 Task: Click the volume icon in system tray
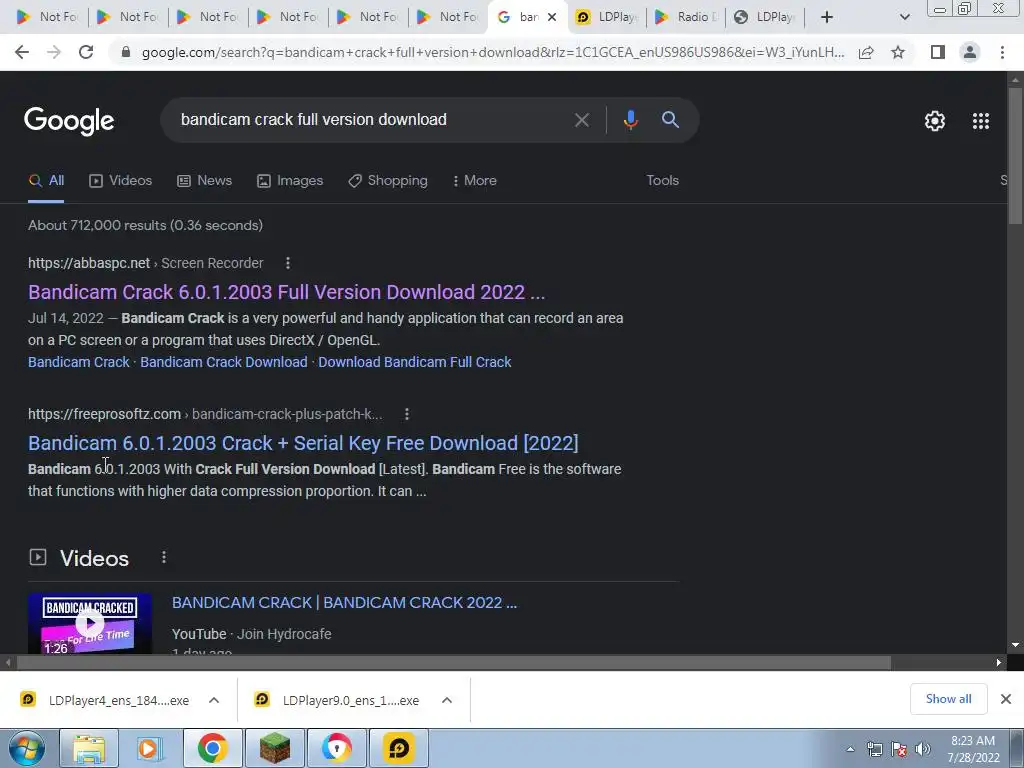pos(923,749)
